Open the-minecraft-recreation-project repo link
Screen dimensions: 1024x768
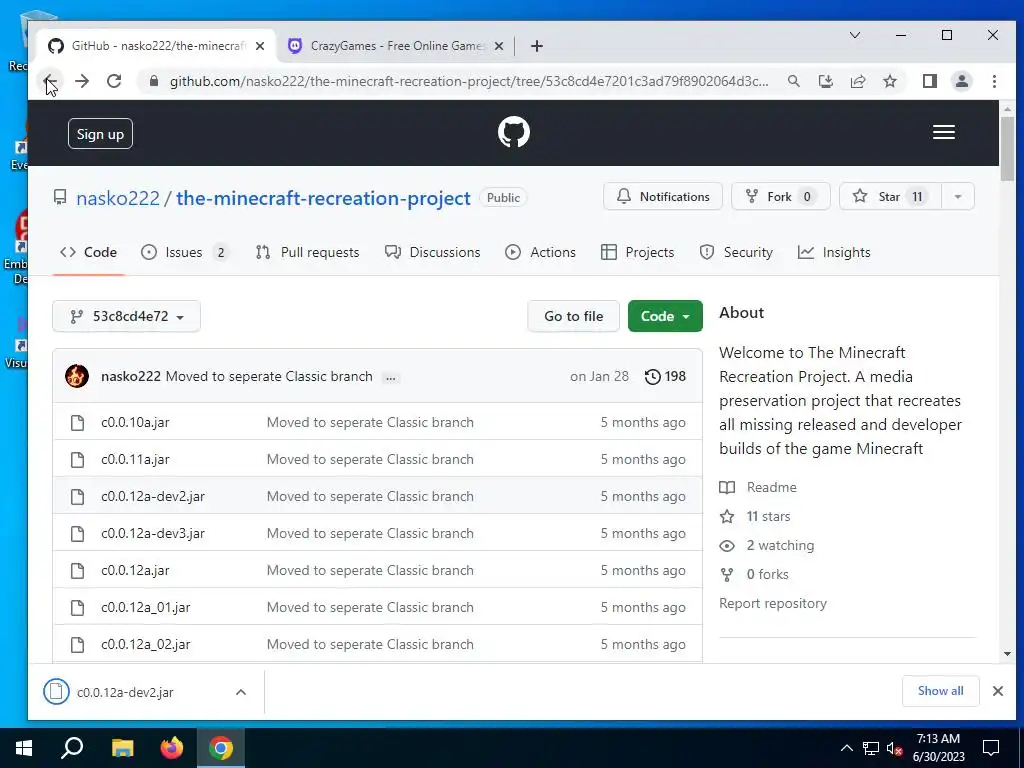(323, 199)
